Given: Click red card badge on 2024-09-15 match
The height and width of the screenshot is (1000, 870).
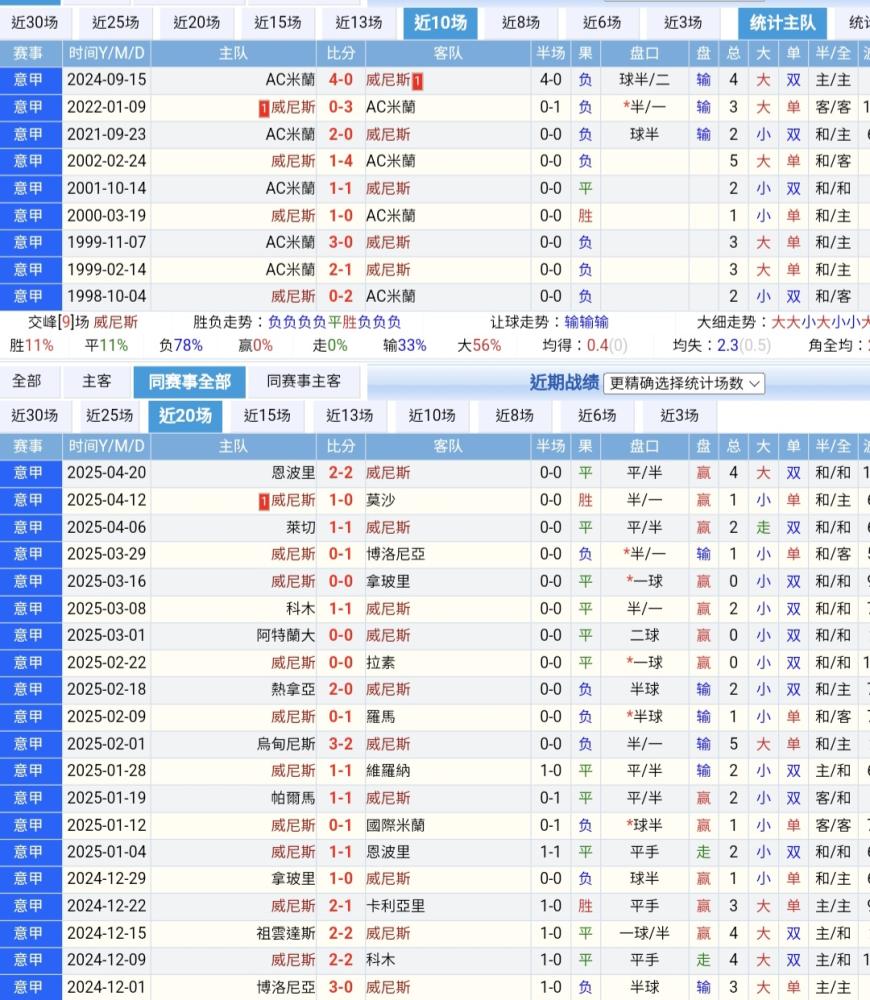Looking at the screenshot, I should tap(417, 80).
